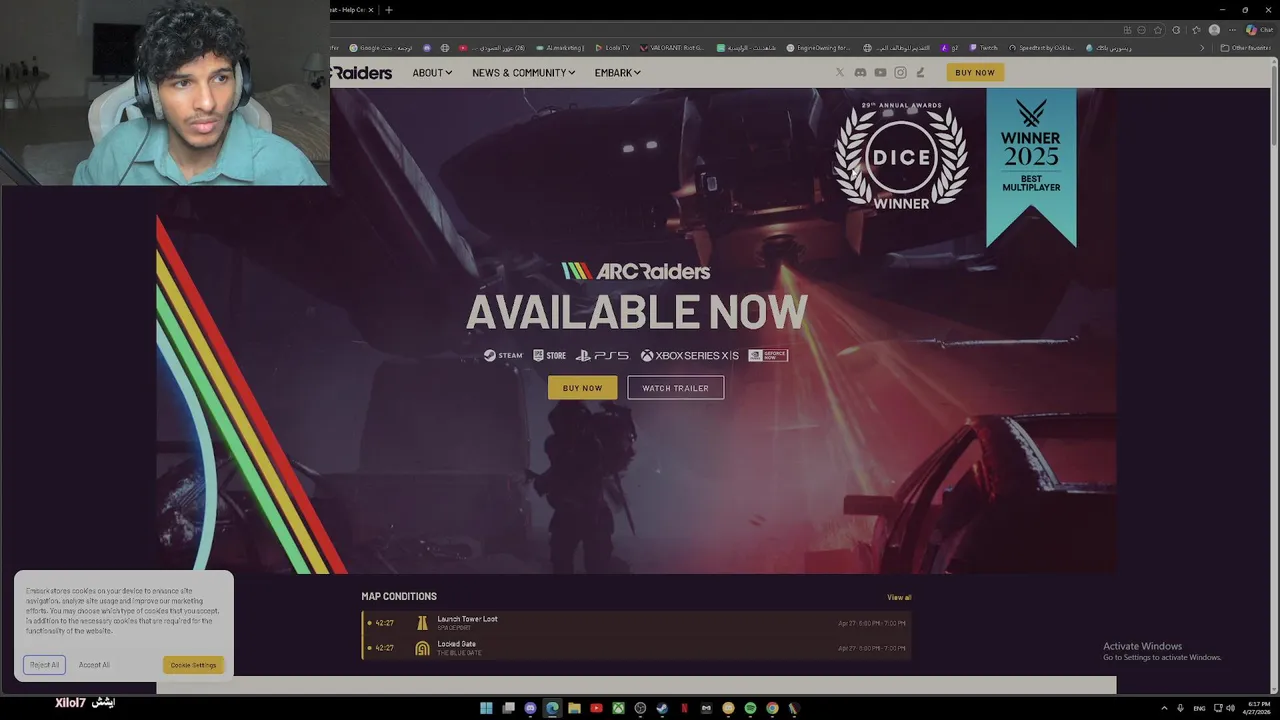
Task: Open the browser profile avatar
Action: click(1214, 30)
